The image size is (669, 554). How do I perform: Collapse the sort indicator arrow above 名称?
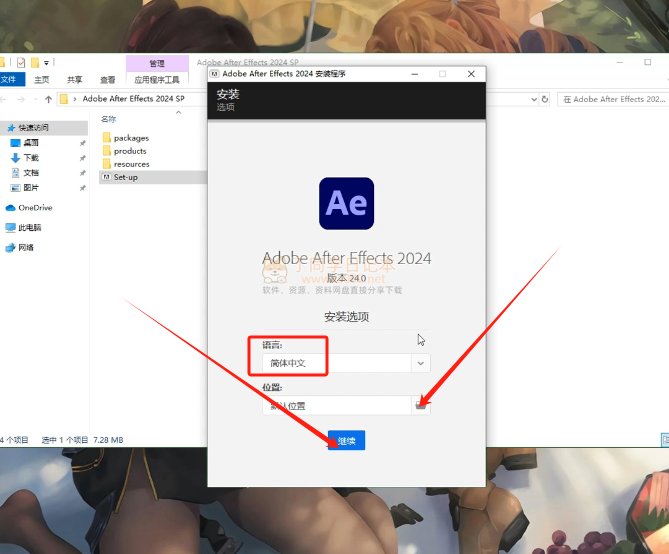178,112
